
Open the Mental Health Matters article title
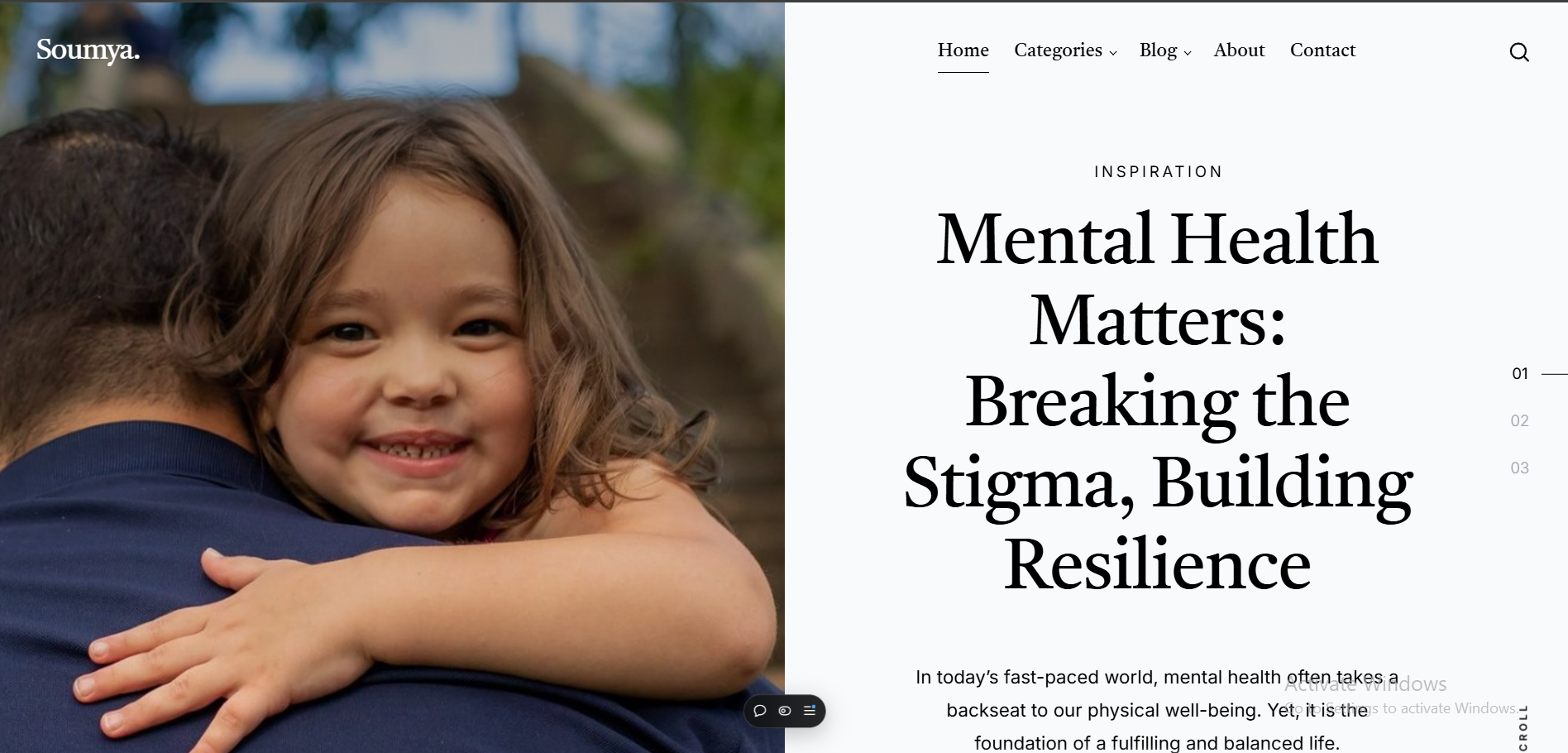pos(1158,401)
